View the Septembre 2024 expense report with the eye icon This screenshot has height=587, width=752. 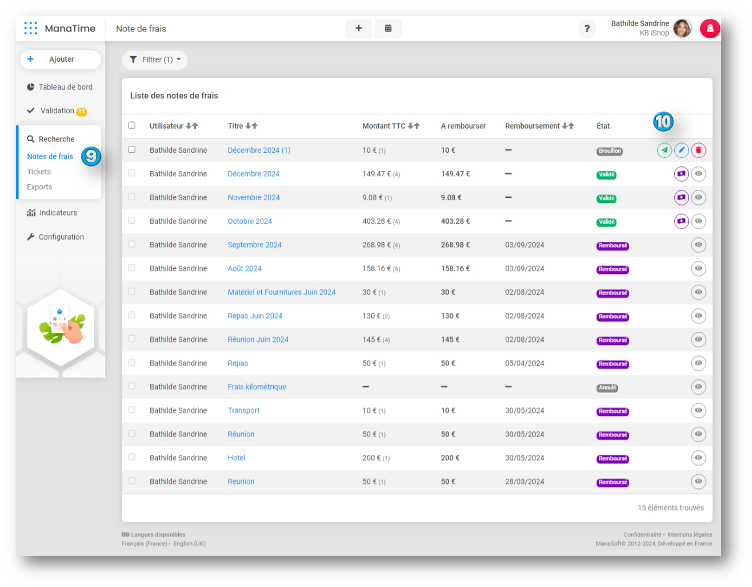698,245
